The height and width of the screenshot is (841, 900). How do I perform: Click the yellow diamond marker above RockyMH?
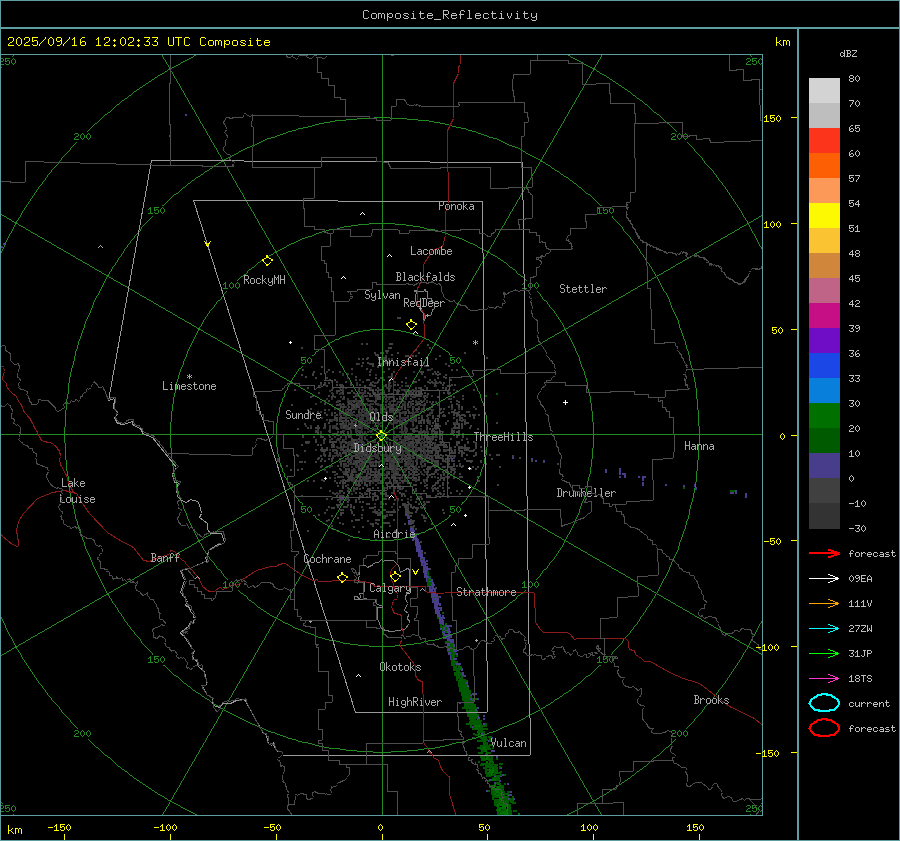tap(267, 260)
